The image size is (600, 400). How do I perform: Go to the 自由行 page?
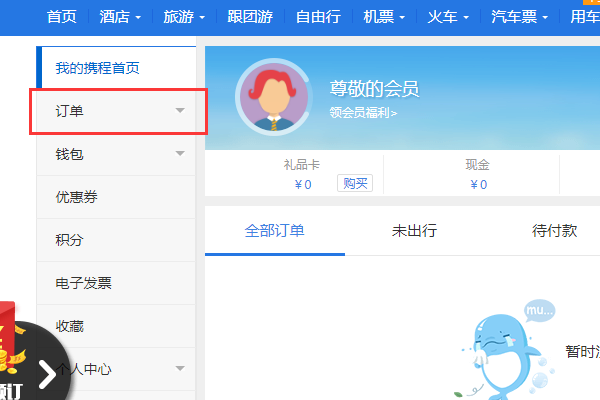318,17
